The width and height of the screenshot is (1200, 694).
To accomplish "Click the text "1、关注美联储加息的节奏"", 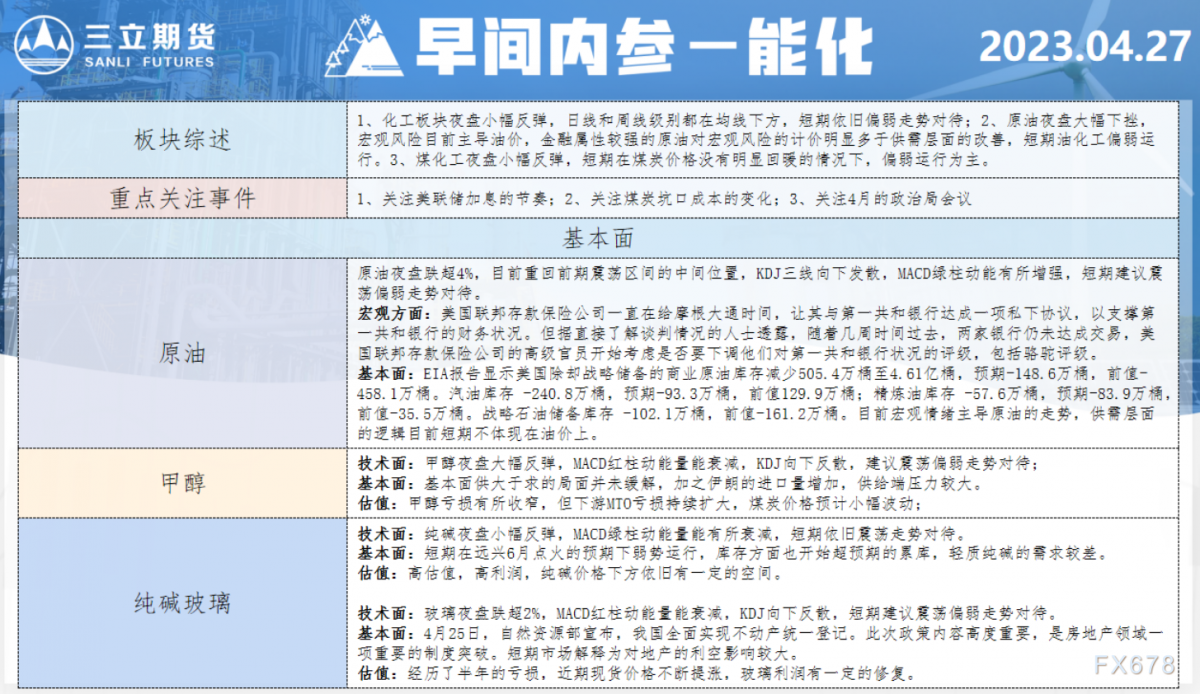I will pos(453,199).
